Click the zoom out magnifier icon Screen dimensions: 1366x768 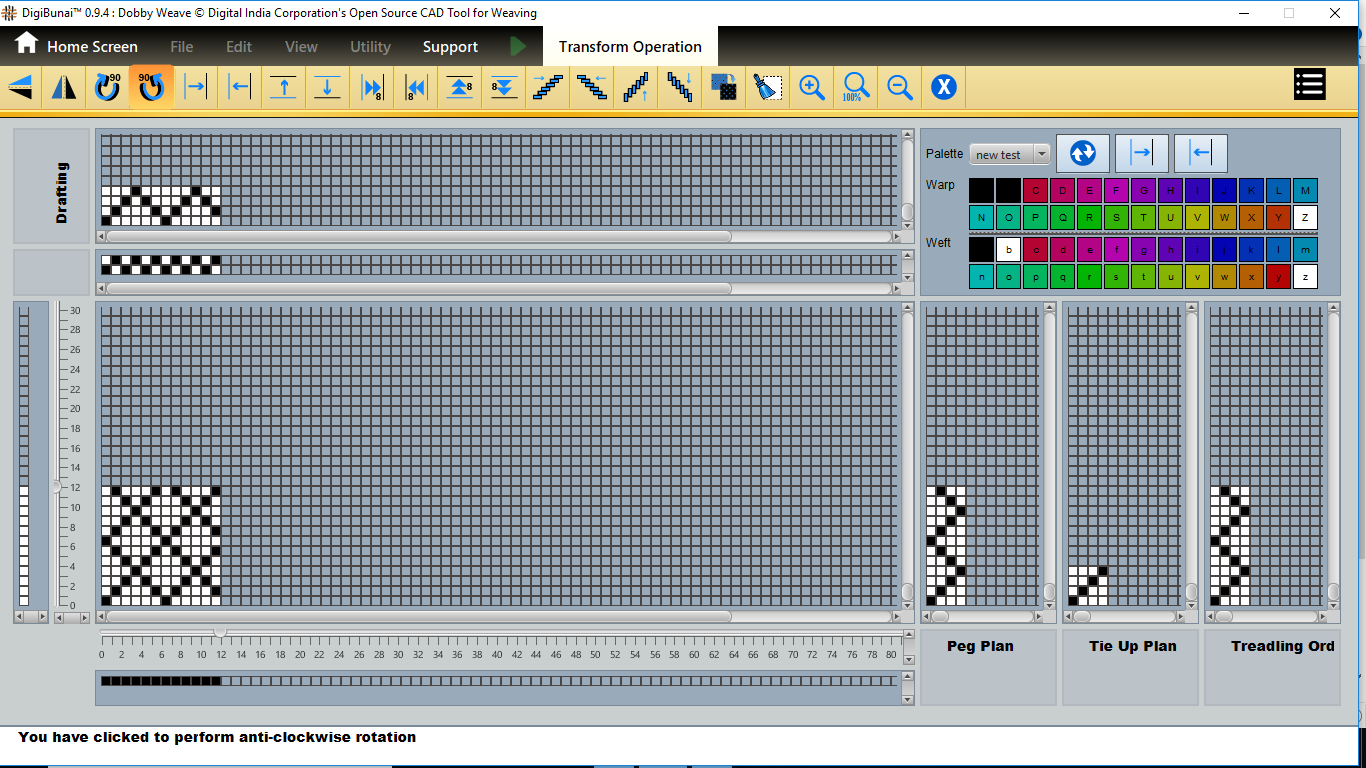(900, 87)
